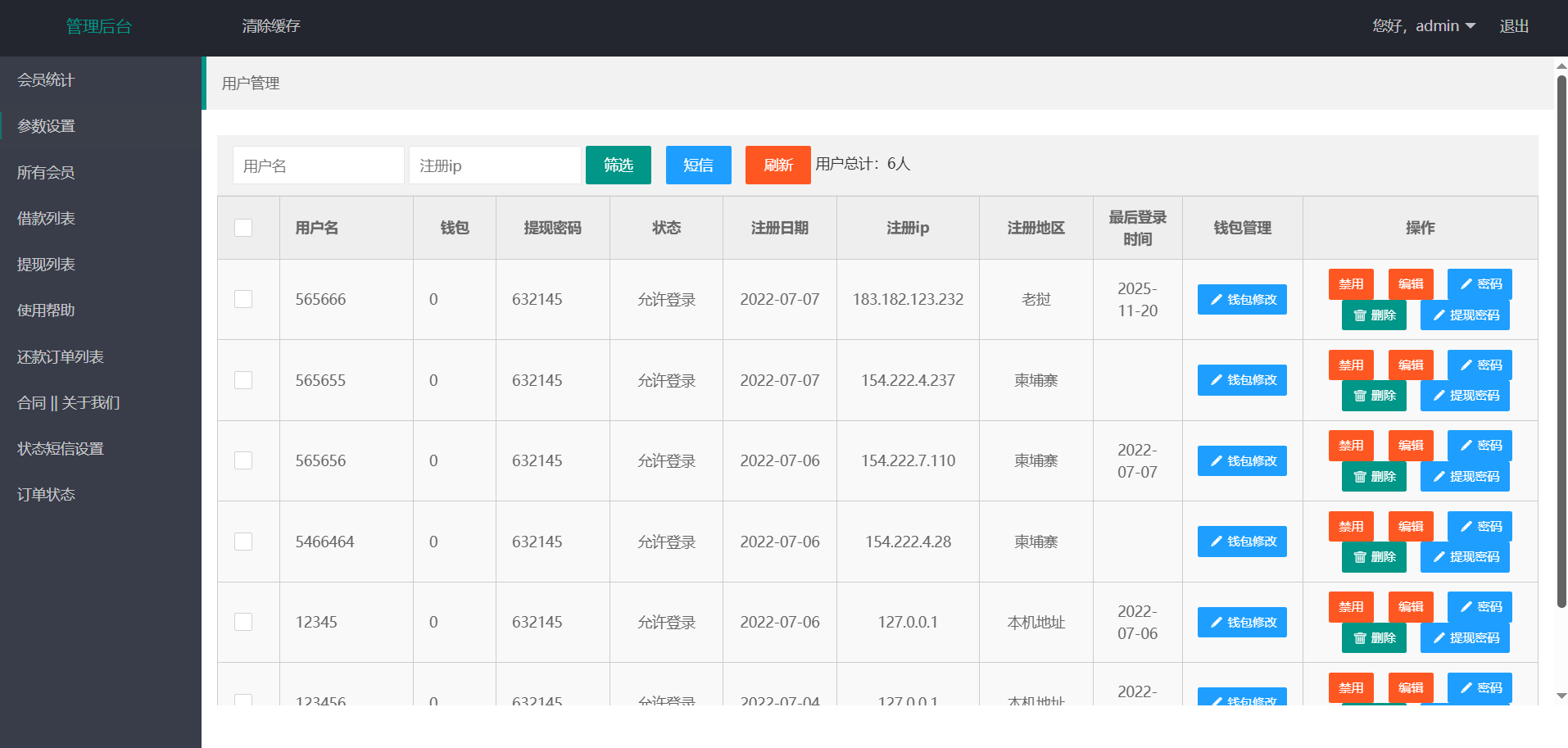This screenshot has height=748, width=1568.
Task: Click pencil 钱包修改 button for user 565666
Action: (1242, 300)
